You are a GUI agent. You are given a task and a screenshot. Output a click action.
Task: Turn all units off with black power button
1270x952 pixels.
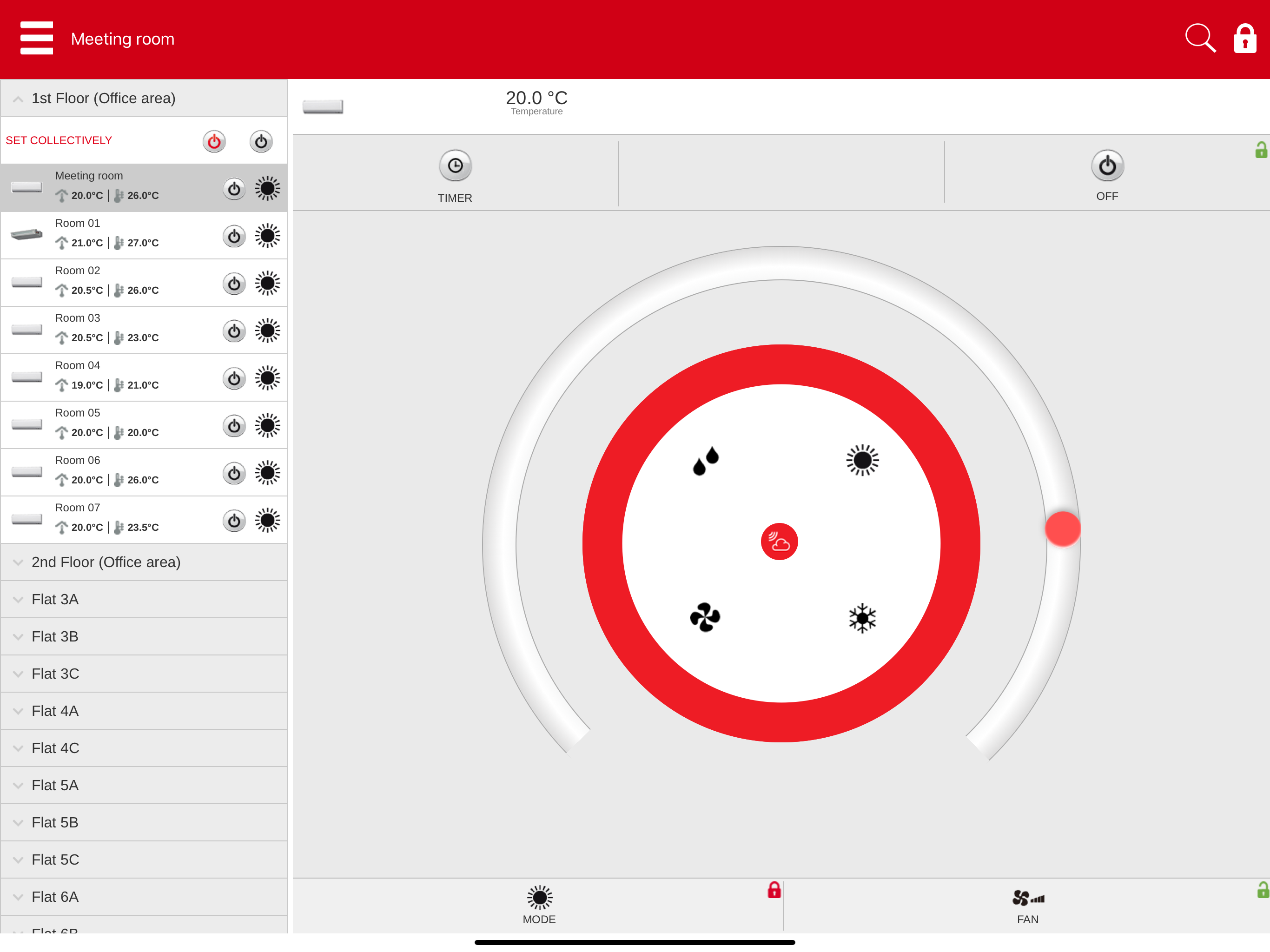[x=261, y=141]
